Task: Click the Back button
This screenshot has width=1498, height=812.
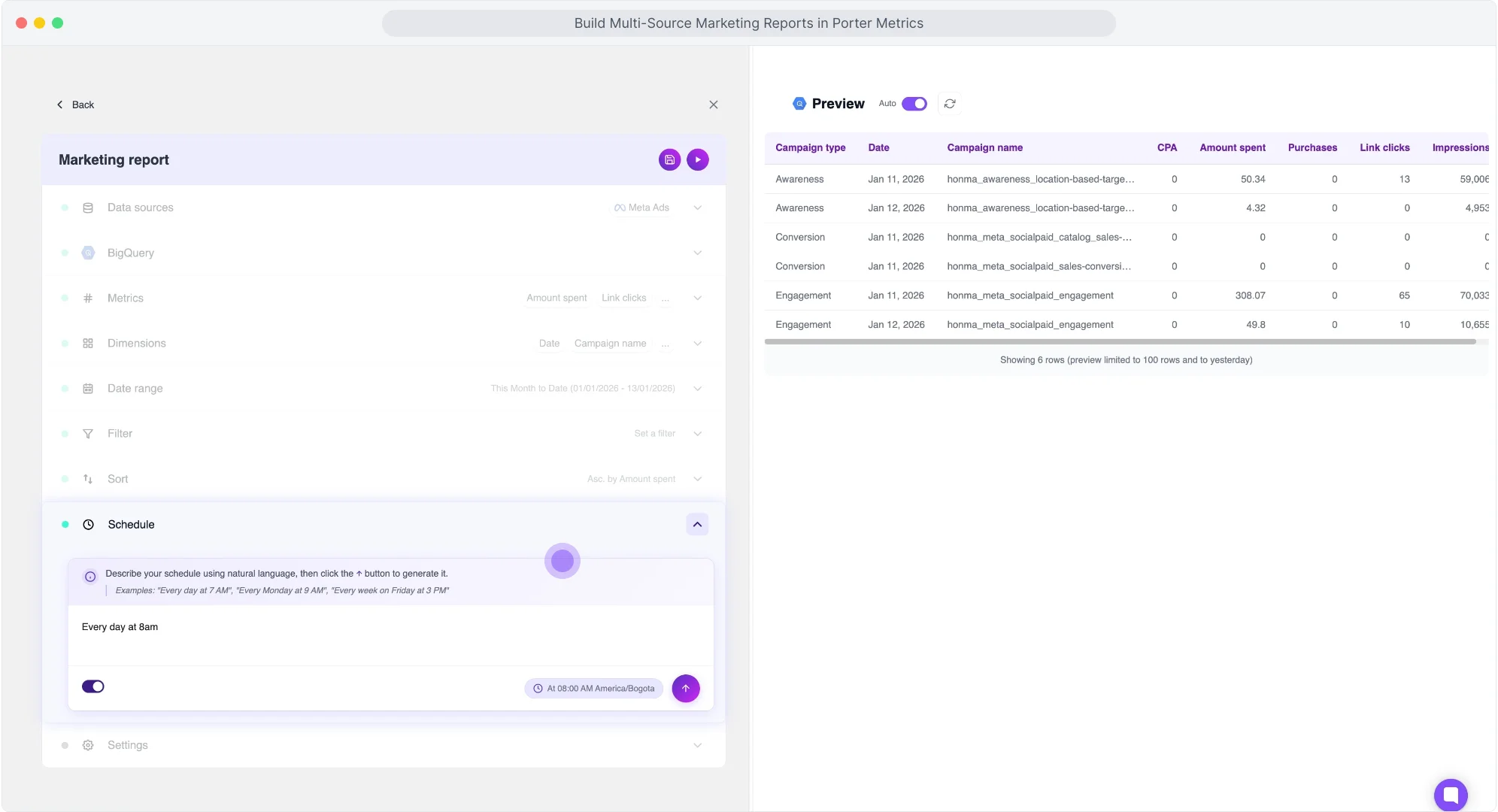Action: tap(75, 105)
